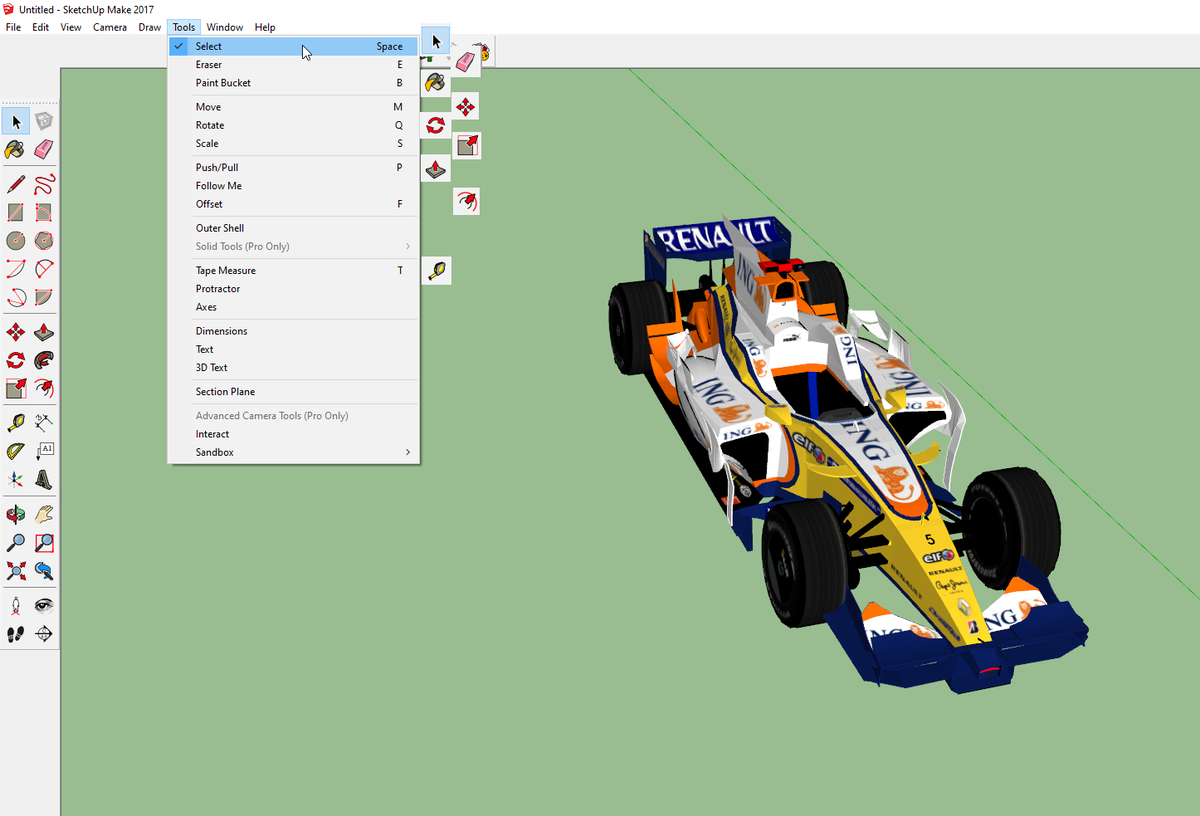Activate the Polygon tool icon
Image resolution: width=1200 pixels, height=816 pixels.
point(44,240)
